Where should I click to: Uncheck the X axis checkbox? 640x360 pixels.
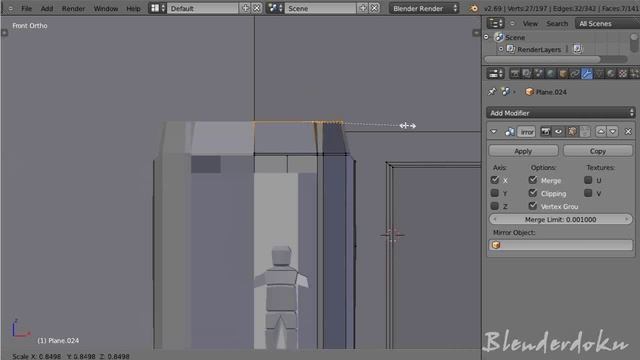coord(495,180)
